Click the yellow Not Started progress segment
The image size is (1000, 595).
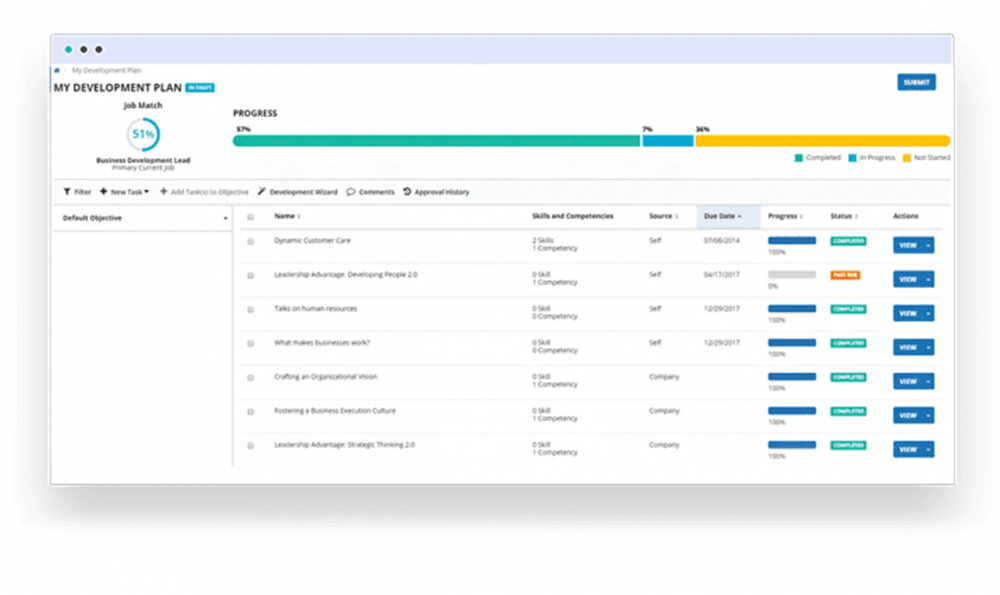821,141
